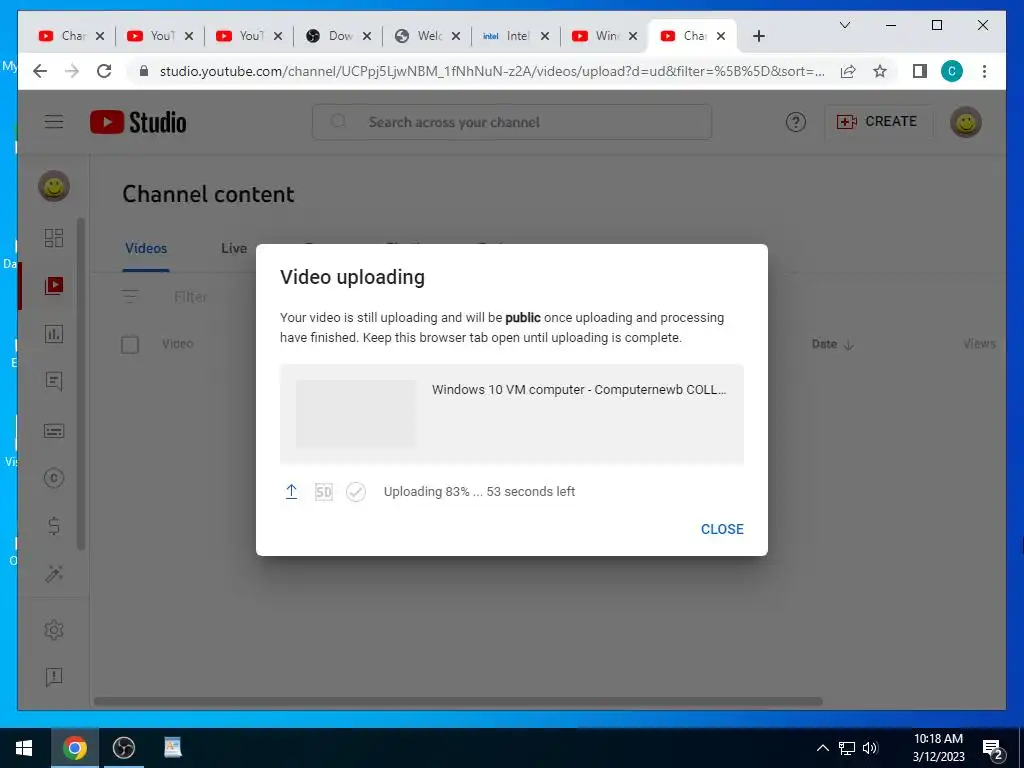Open Subtitles in the sidebar
1024x768 pixels.
point(54,430)
